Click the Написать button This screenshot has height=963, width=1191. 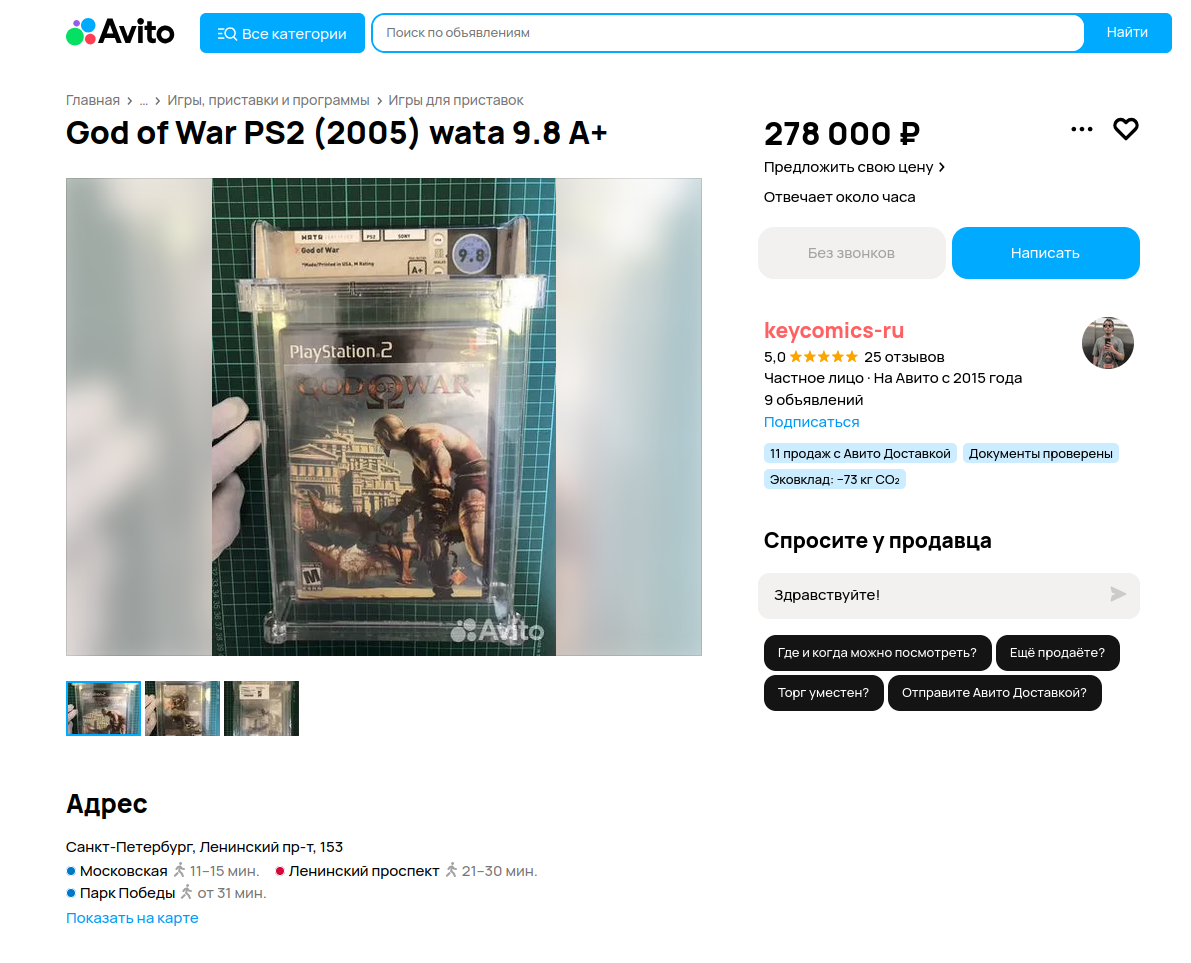point(1045,253)
